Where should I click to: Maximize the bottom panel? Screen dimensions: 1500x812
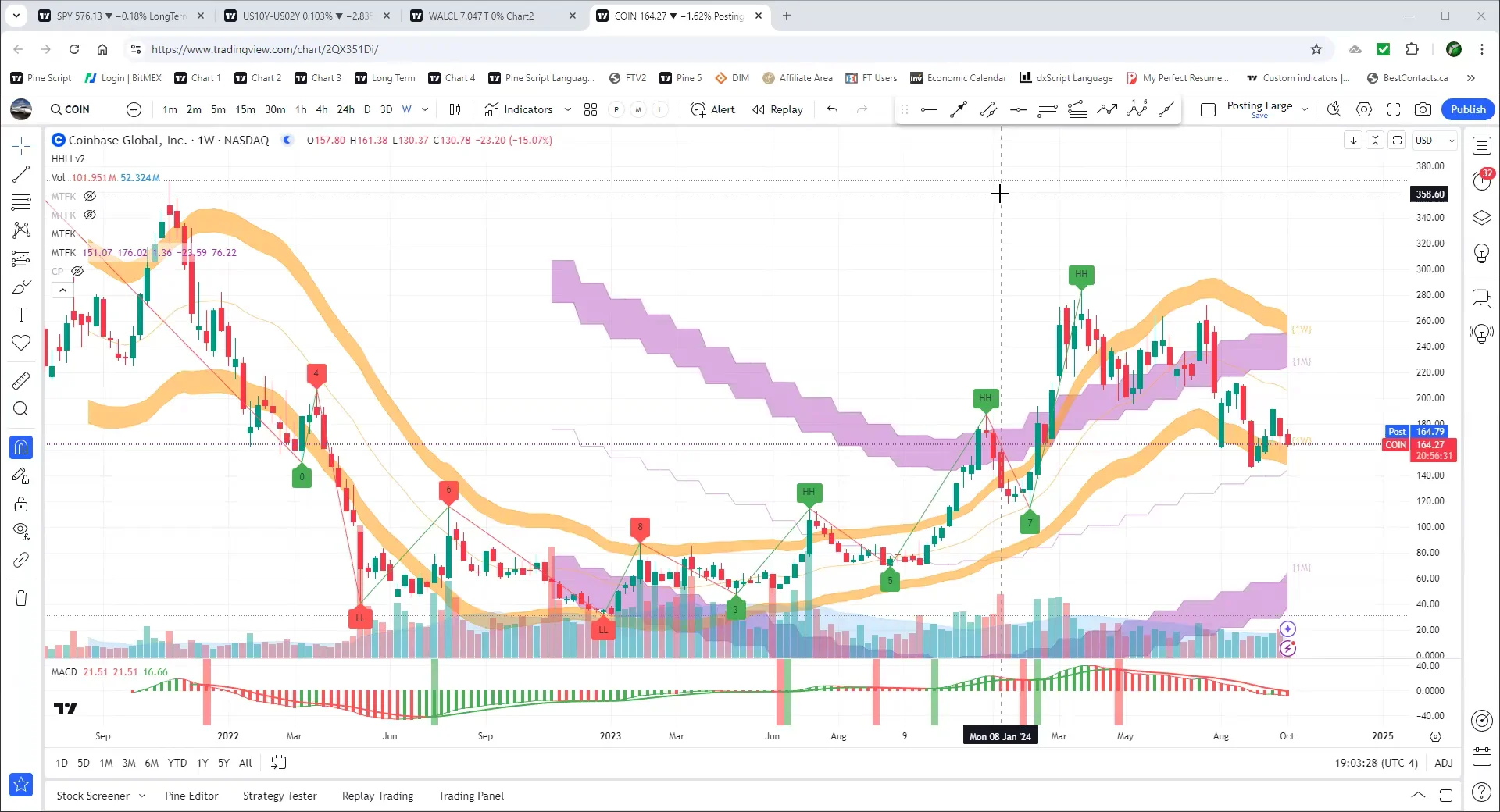click(x=1446, y=796)
